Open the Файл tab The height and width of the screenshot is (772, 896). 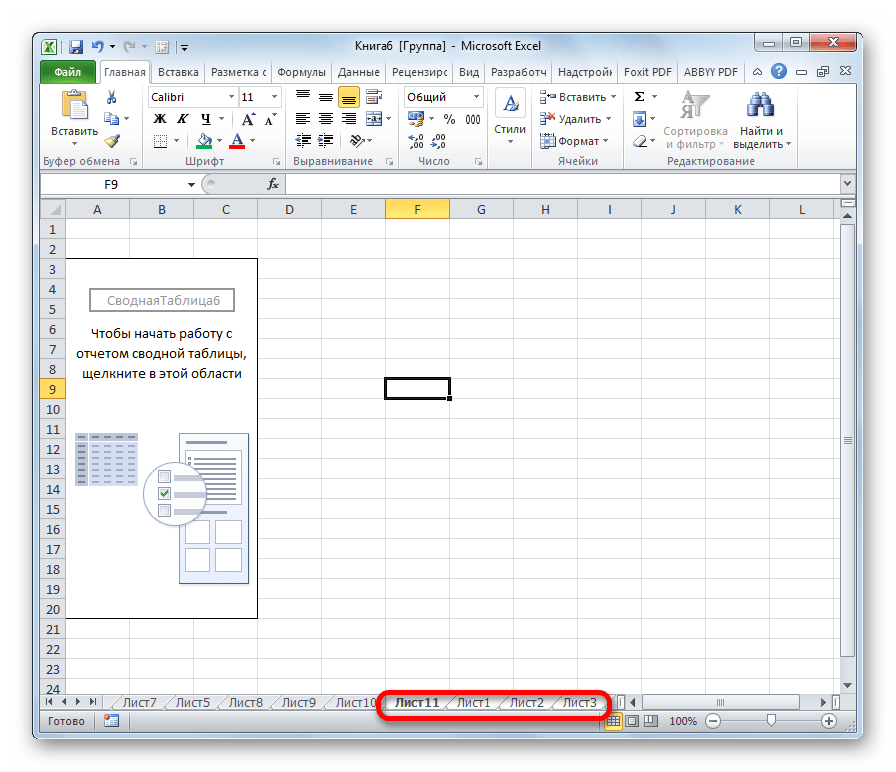68,72
